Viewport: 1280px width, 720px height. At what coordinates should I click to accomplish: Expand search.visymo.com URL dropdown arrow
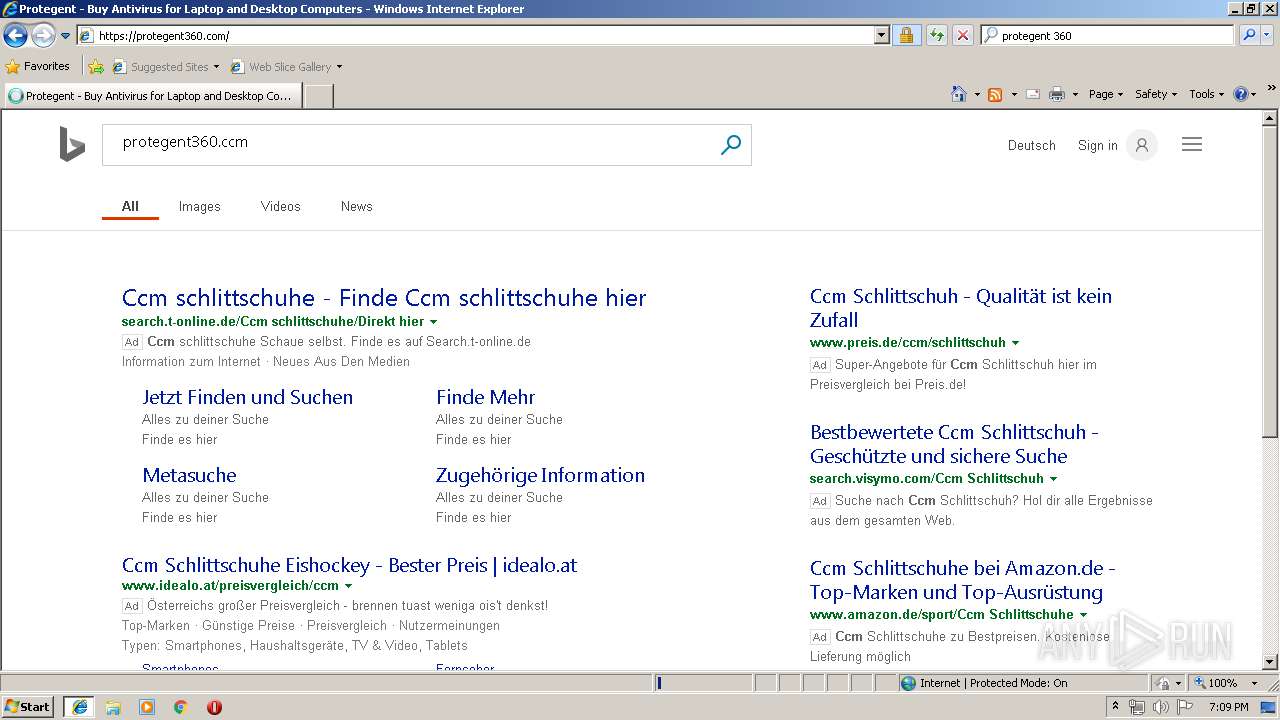1053,479
